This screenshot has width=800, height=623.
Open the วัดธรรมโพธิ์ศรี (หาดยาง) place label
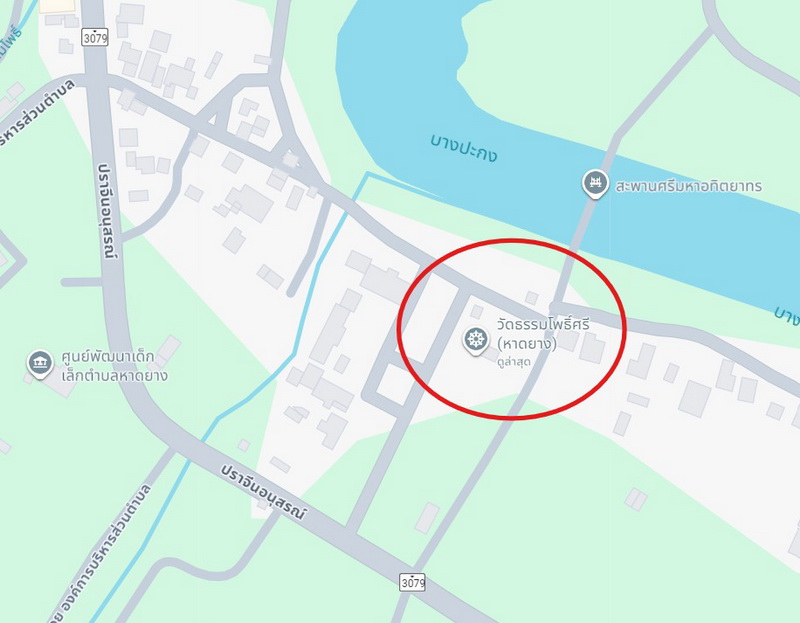(x=543, y=334)
